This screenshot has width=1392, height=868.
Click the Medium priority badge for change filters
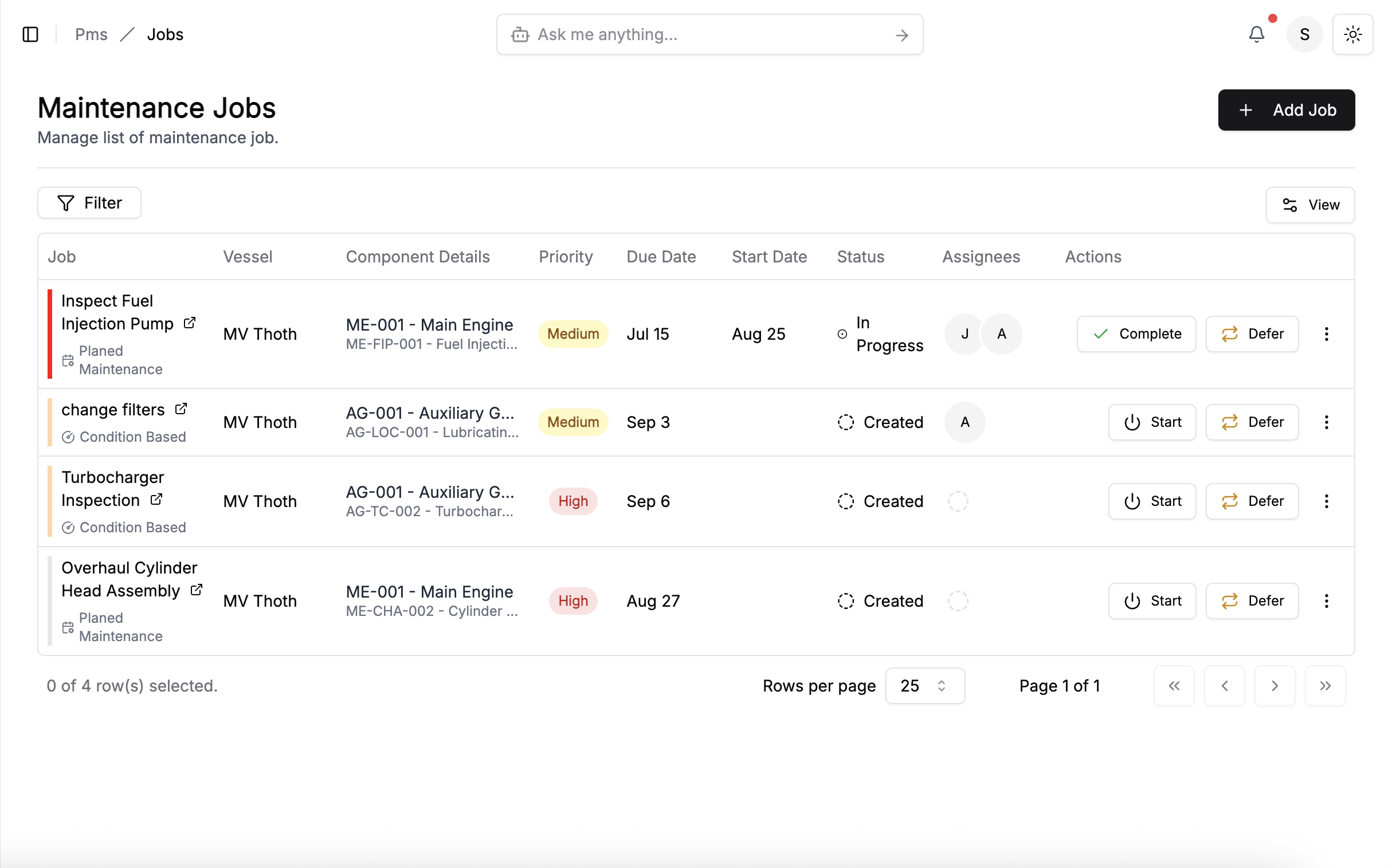573,422
